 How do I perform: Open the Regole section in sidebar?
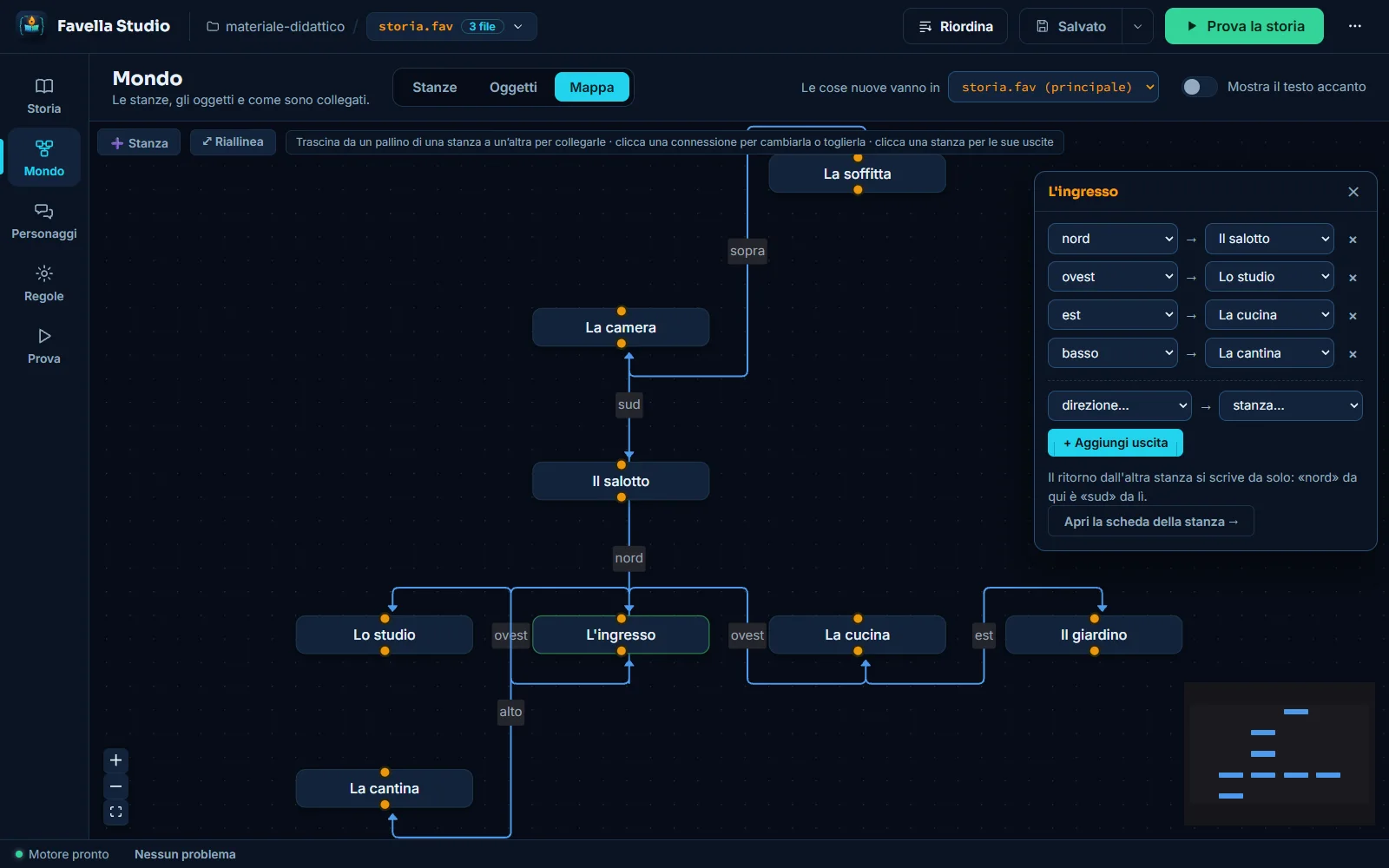(44, 283)
